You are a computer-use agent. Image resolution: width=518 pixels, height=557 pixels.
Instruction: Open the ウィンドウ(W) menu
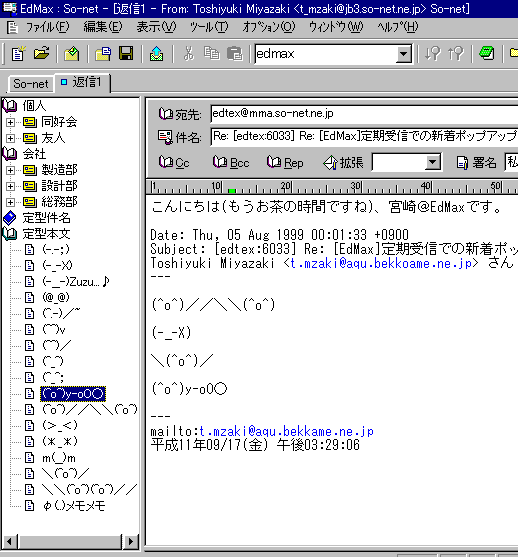click(x=336, y=27)
